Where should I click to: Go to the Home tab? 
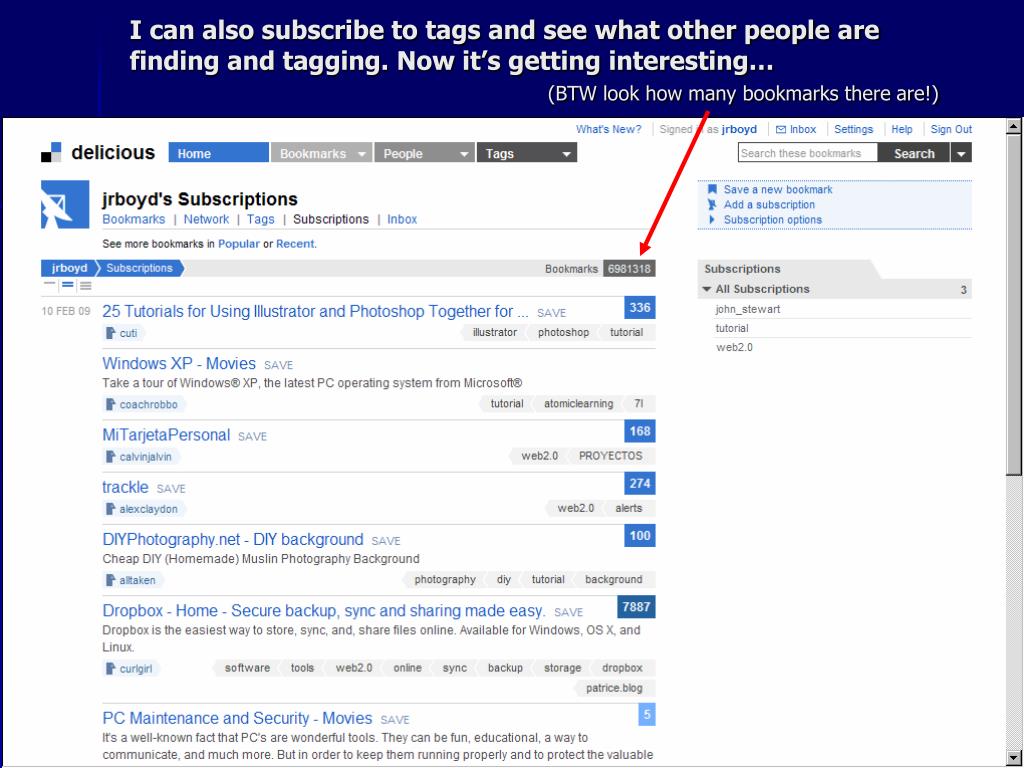pyautogui.click(x=218, y=153)
